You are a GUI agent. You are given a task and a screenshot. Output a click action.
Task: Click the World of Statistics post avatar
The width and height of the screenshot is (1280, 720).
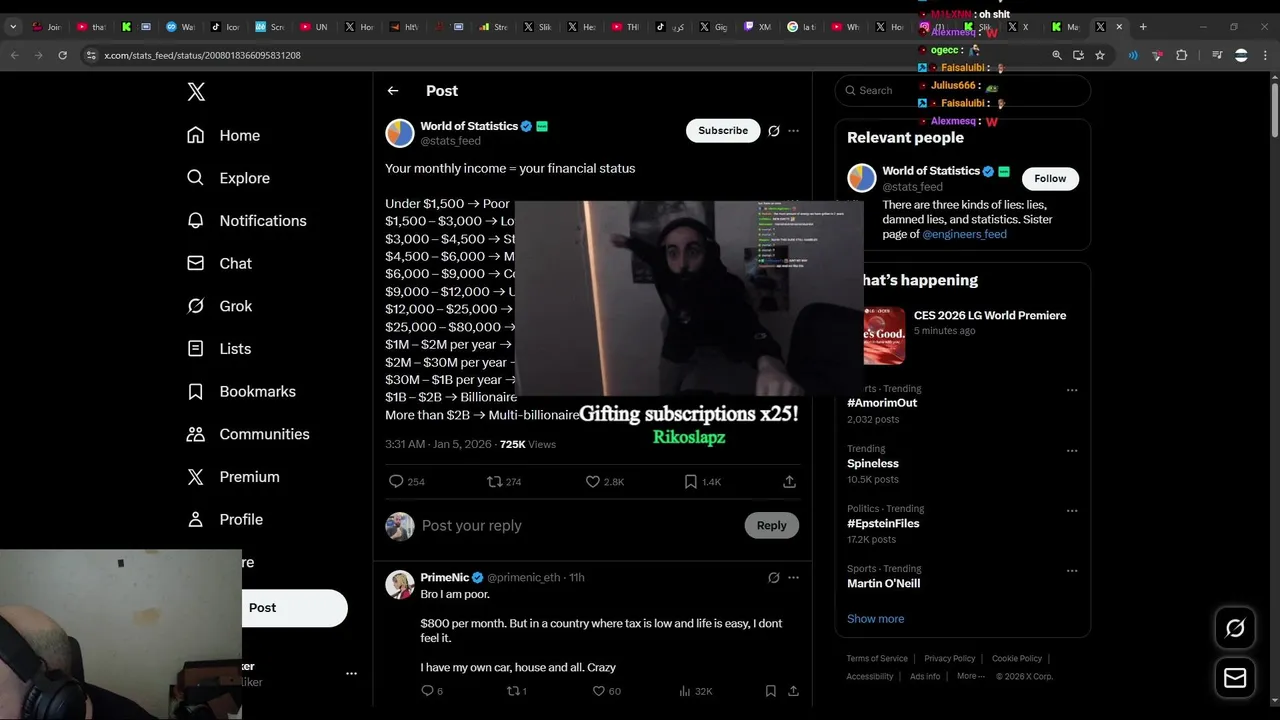point(400,133)
